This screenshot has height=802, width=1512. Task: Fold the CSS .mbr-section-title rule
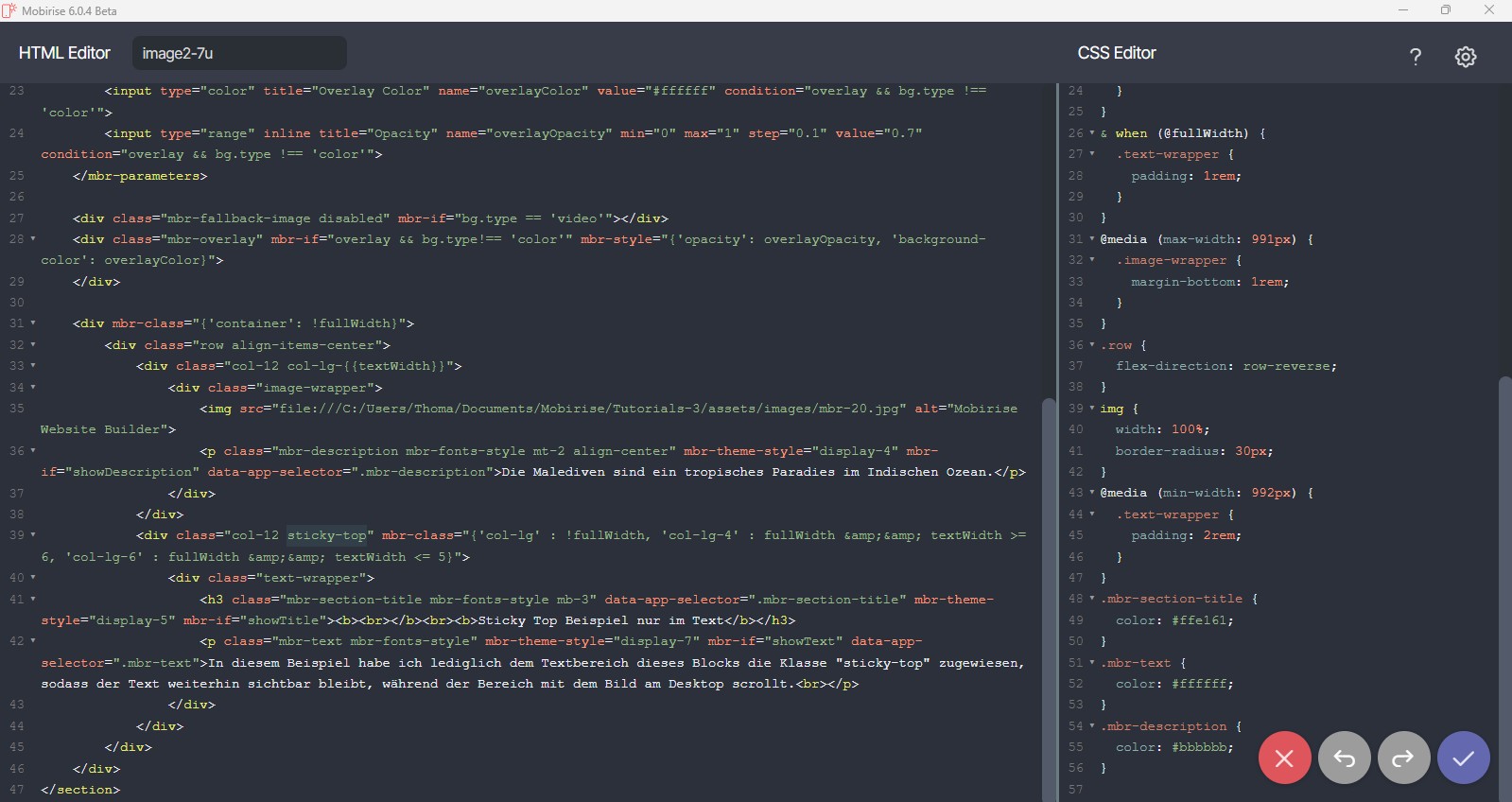[x=1092, y=599]
